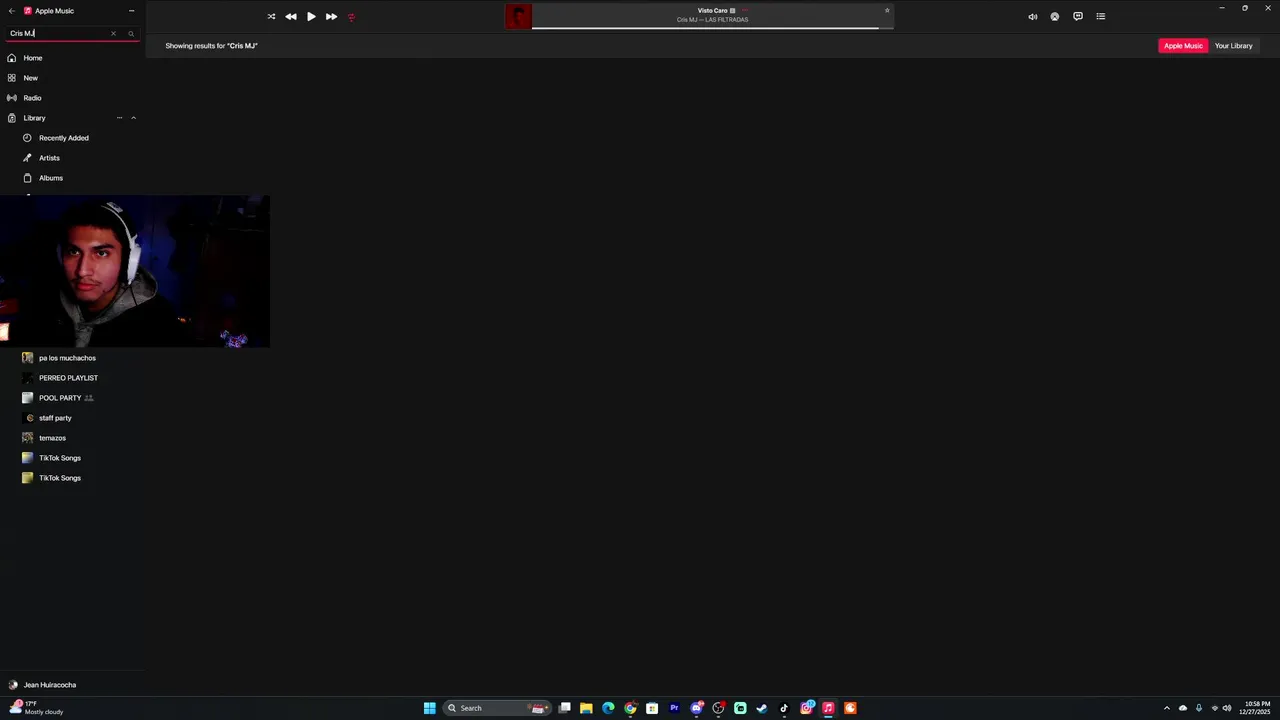The width and height of the screenshot is (1280, 720).
Task: Open TikTok app from taskbar
Action: [784, 708]
